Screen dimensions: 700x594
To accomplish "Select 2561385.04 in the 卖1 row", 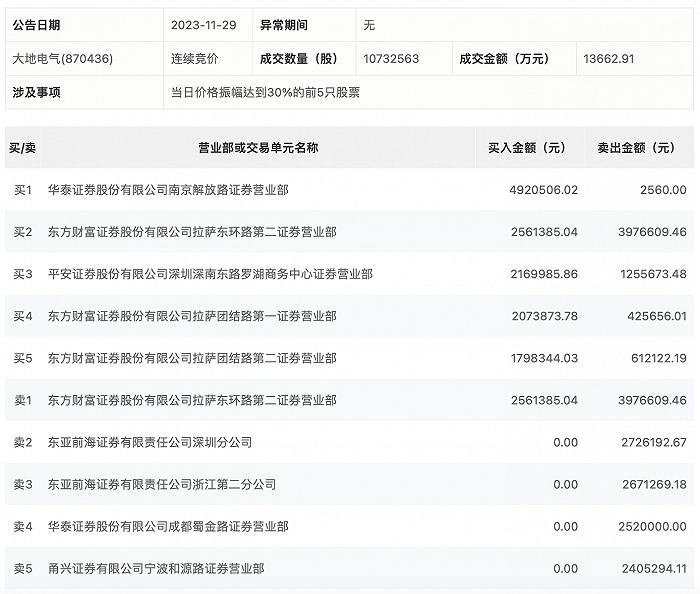I will click(545, 400).
